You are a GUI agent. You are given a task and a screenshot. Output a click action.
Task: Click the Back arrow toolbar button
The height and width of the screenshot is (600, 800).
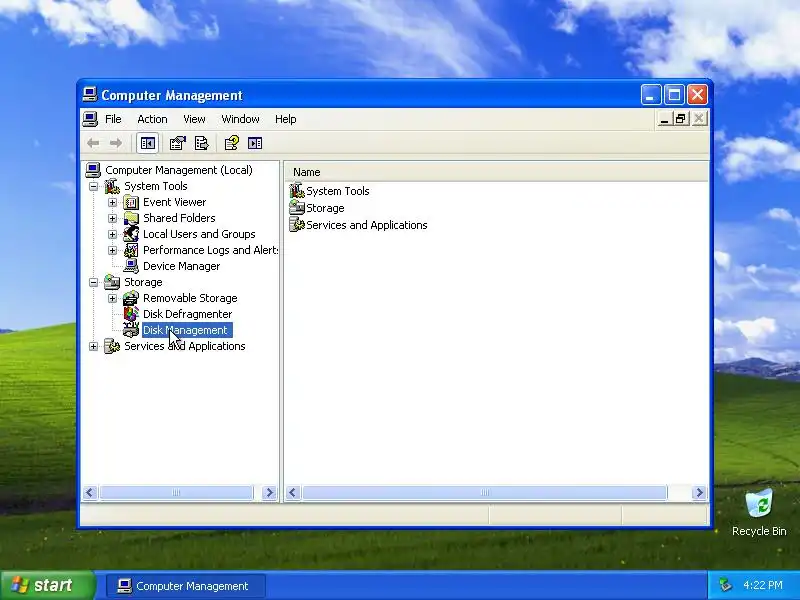click(93, 143)
